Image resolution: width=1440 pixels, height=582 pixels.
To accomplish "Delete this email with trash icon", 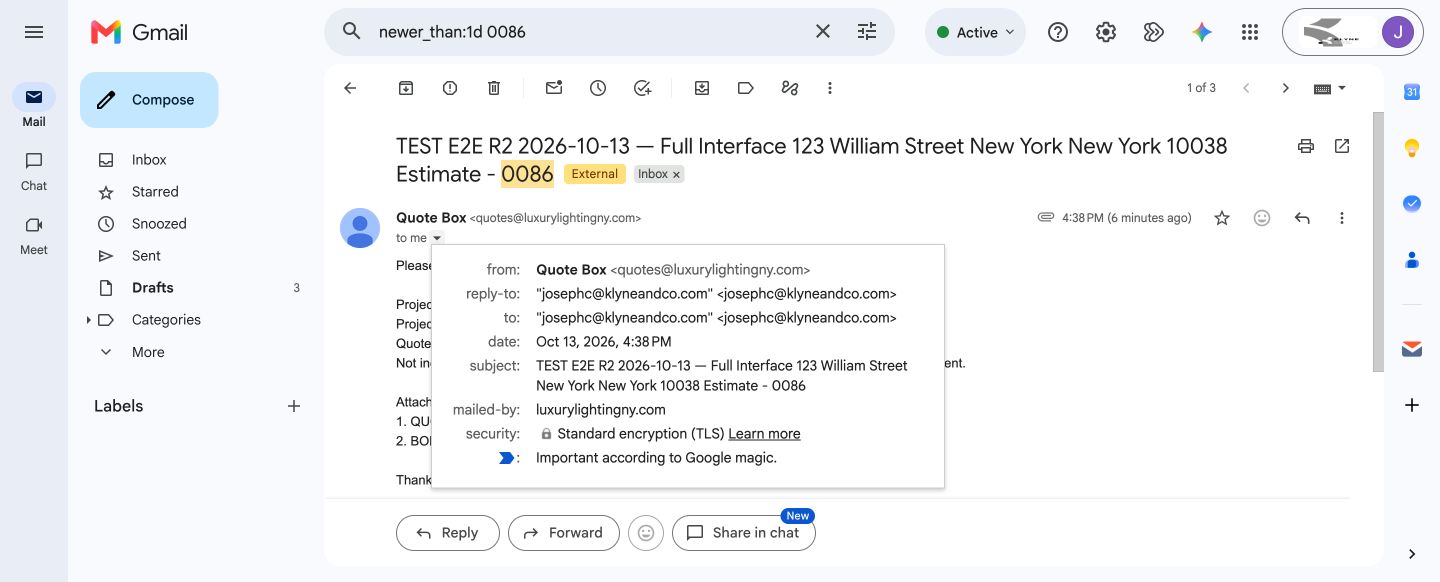I will tap(494, 88).
